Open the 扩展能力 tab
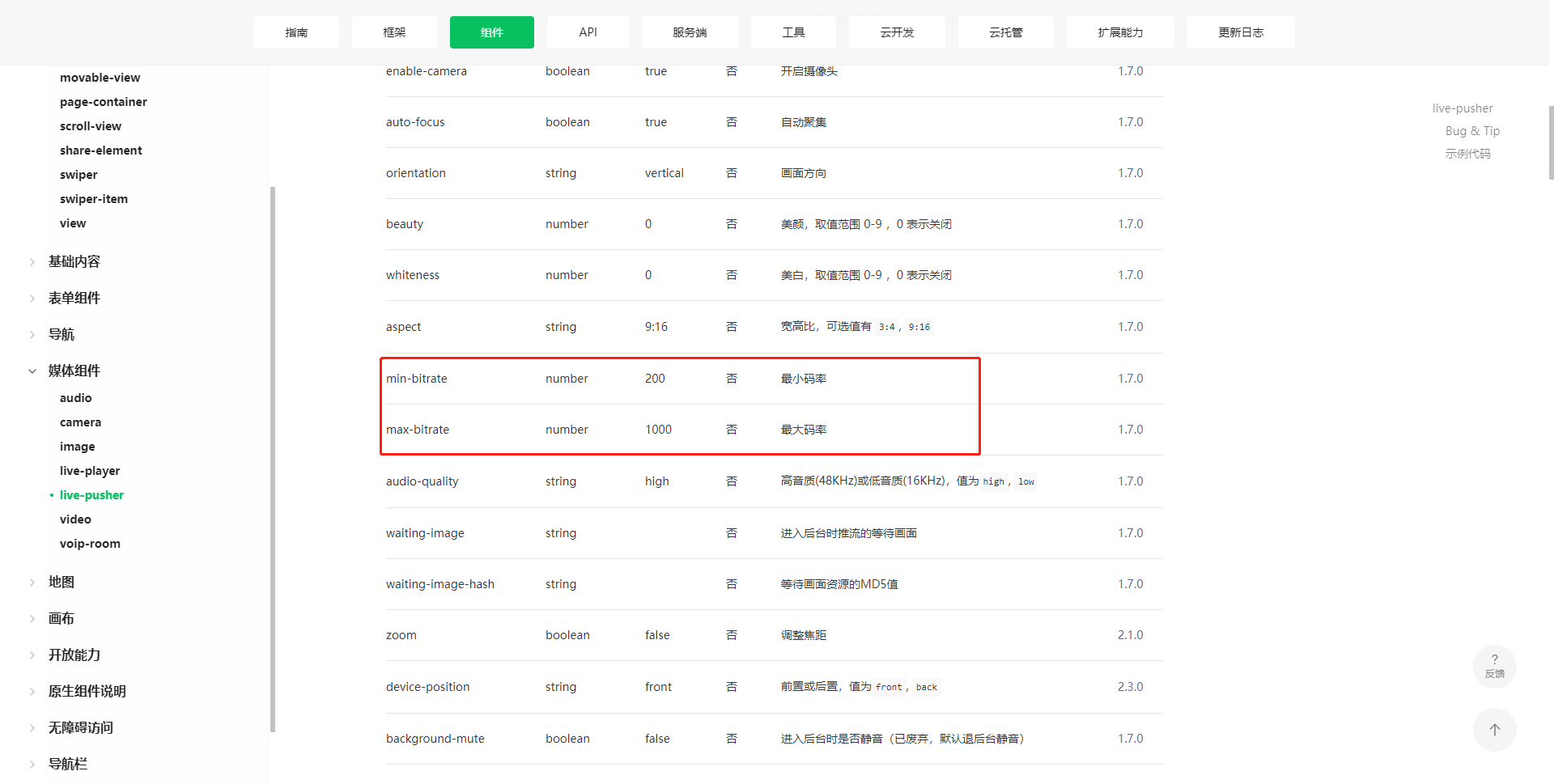The height and width of the screenshot is (784, 1554). [1120, 32]
